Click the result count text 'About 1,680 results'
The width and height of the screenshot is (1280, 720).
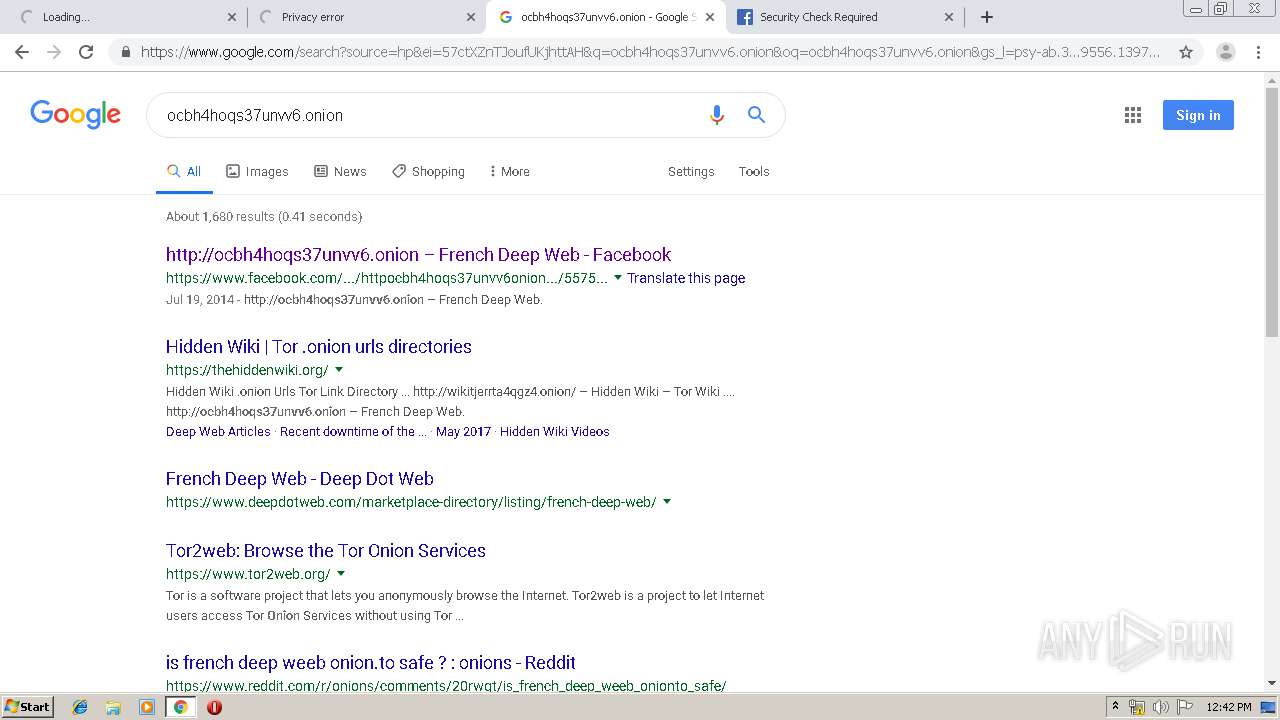pos(220,217)
